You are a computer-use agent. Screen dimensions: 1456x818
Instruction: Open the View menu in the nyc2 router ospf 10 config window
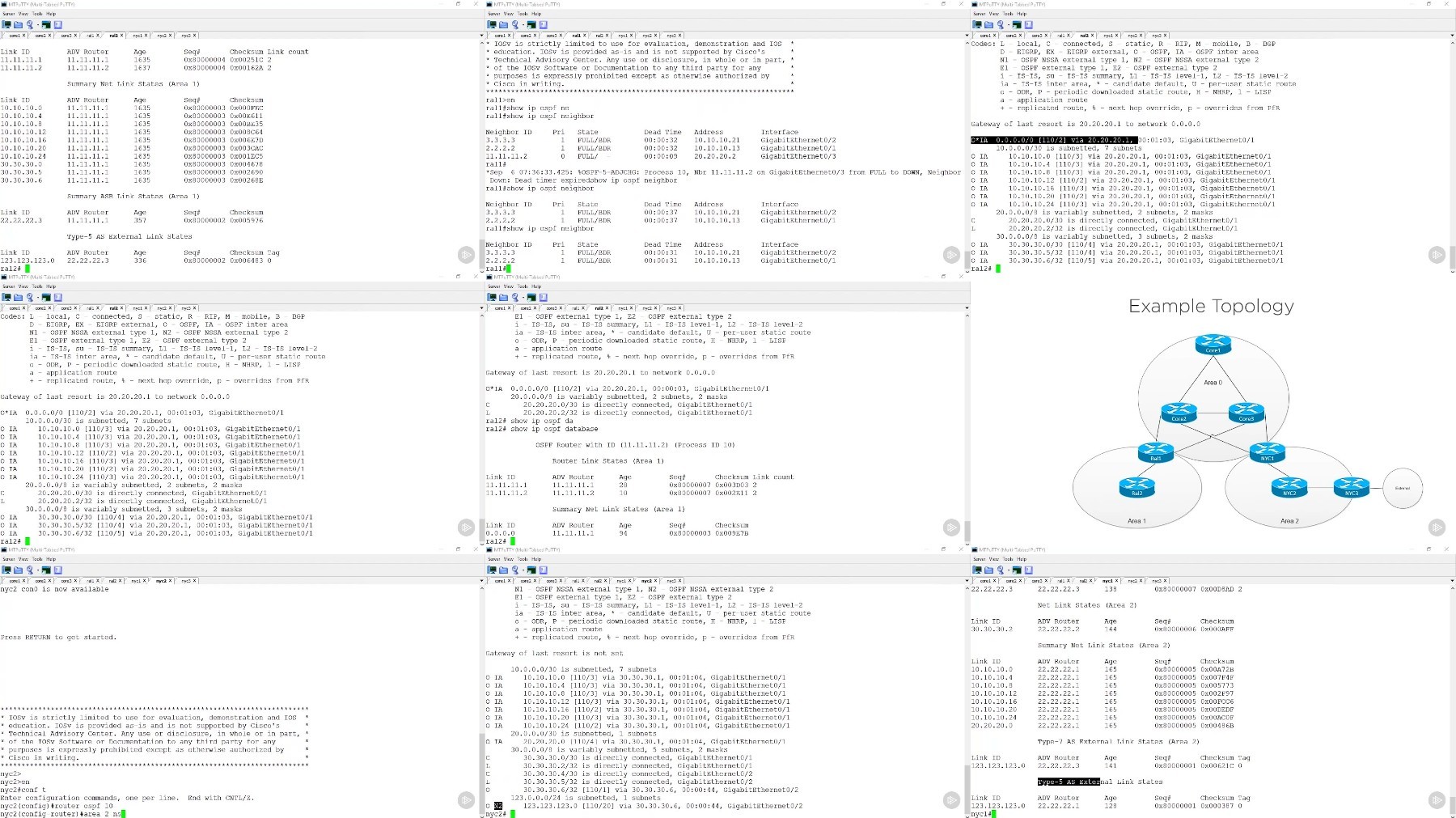[23, 559]
